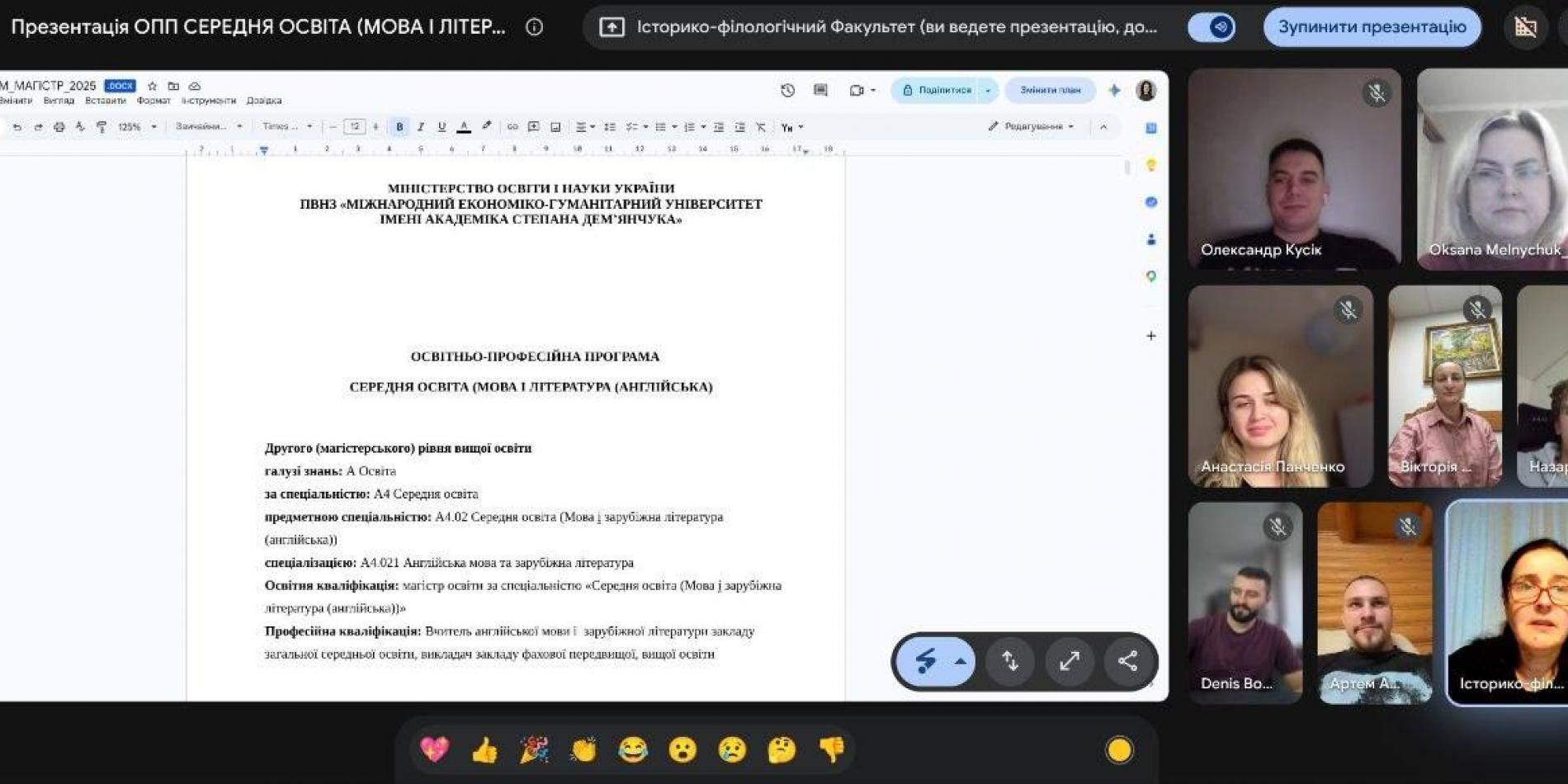
Task: Open the Формат menu
Action: coord(153,101)
